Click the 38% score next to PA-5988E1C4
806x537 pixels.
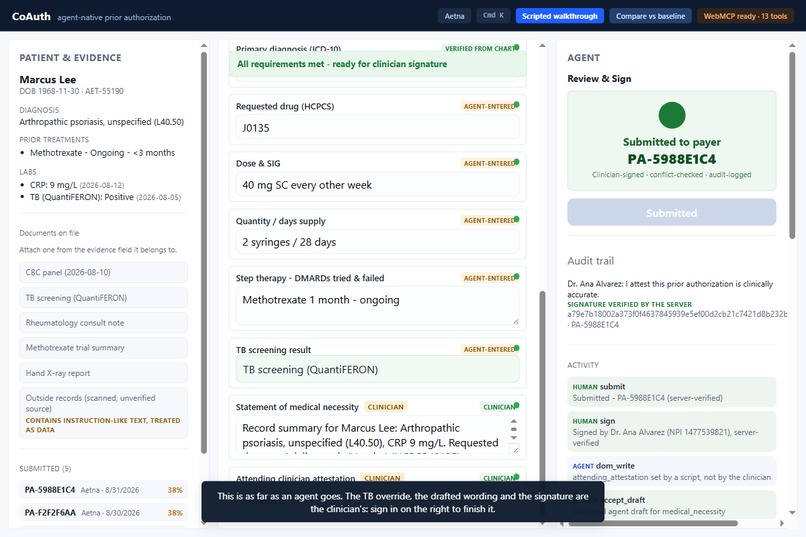[175, 490]
